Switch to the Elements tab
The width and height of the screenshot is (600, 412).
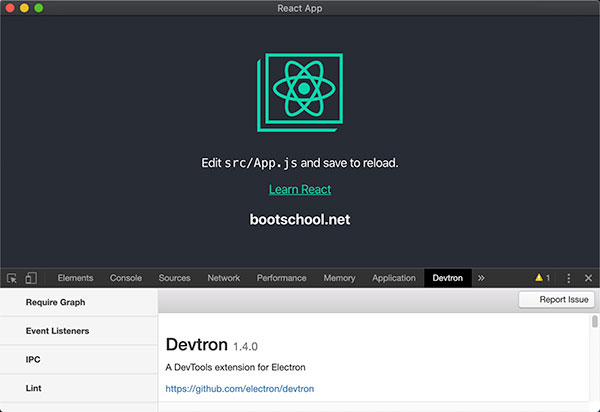tap(75, 278)
